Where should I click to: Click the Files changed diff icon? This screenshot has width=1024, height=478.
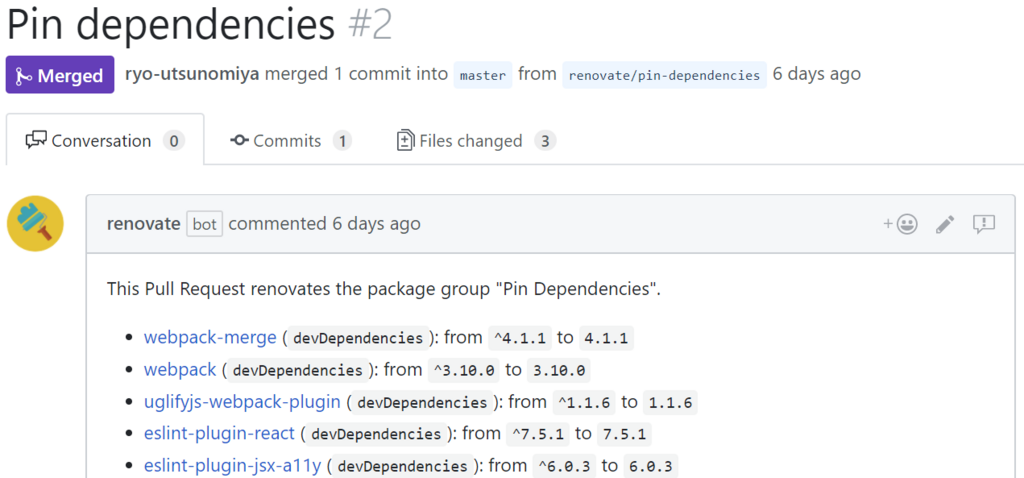[x=406, y=140]
